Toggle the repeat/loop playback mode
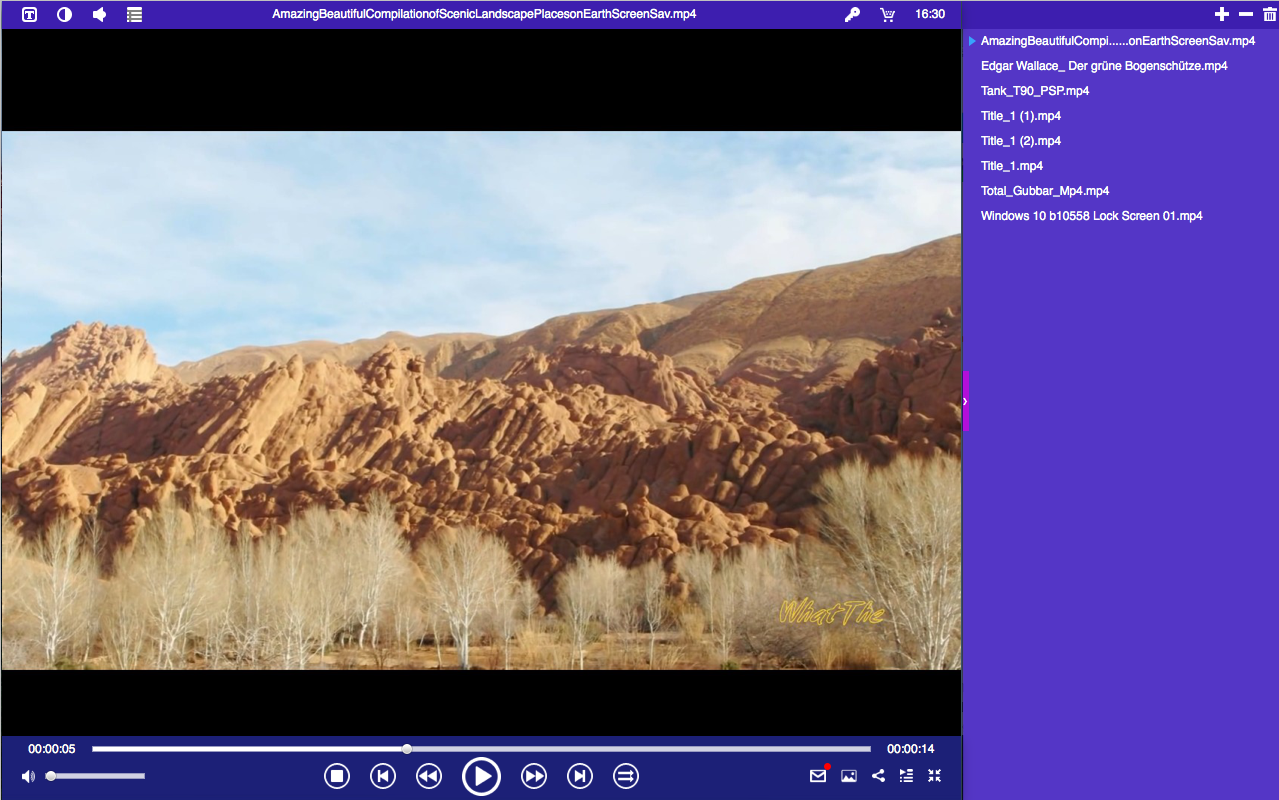This screenshot has height=800, width=1279. click(626, 776)
